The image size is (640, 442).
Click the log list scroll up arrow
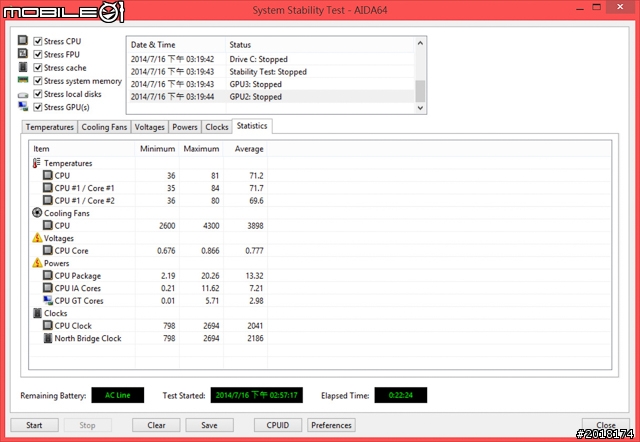tap(420, 43)
